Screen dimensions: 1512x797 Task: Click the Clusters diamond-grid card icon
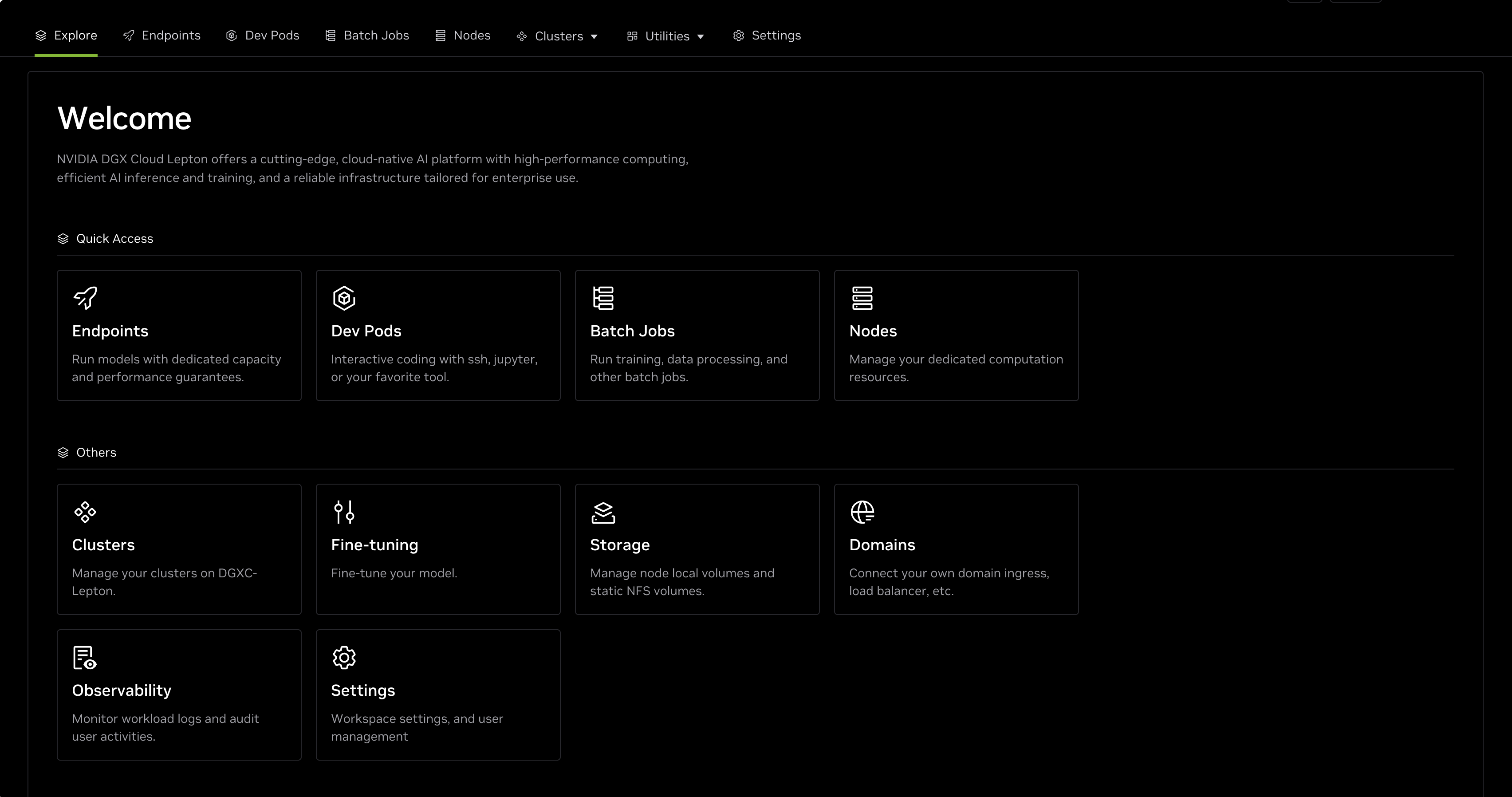coord(85,512)
